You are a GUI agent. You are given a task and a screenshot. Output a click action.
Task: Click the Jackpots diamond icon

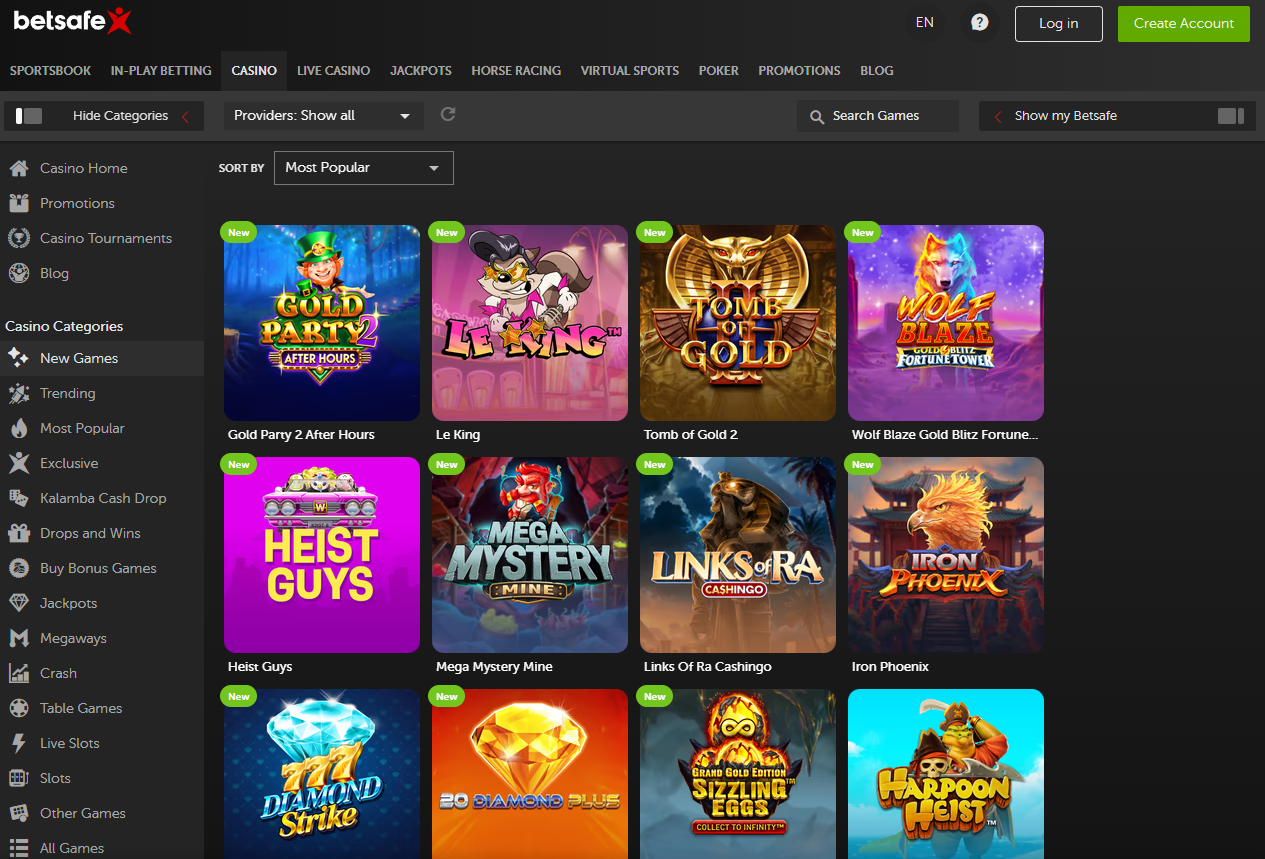[18, 603]
